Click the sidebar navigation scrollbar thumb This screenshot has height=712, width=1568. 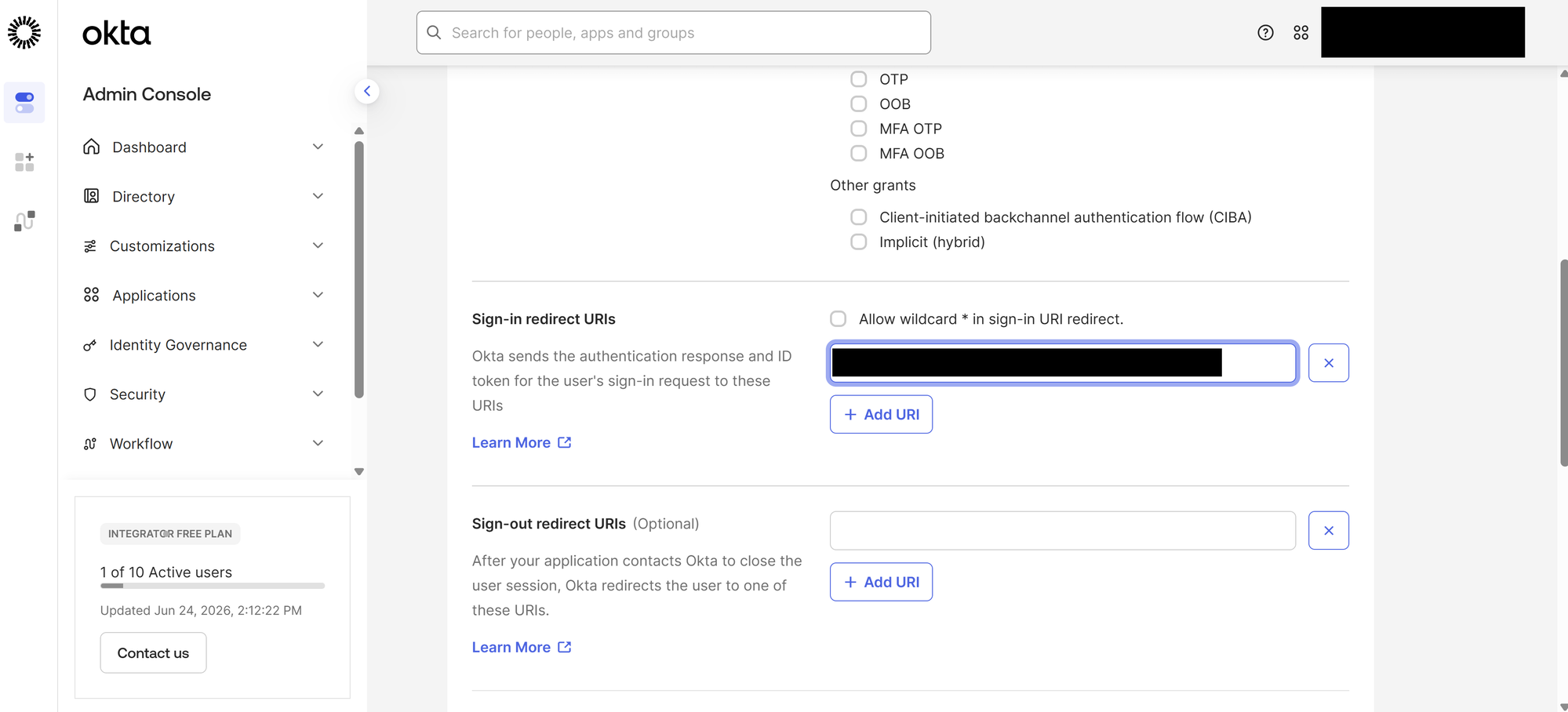coord(359,270)
